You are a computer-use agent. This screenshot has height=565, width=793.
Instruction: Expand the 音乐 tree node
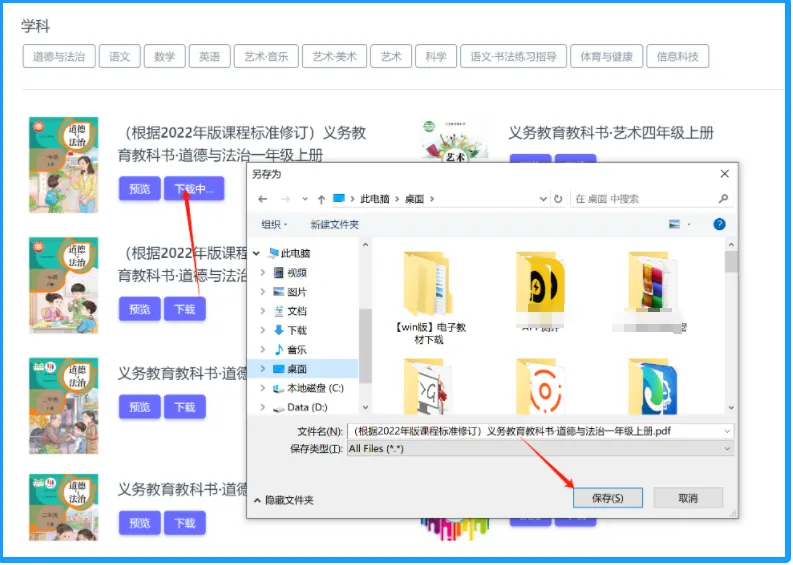point(262,350)
